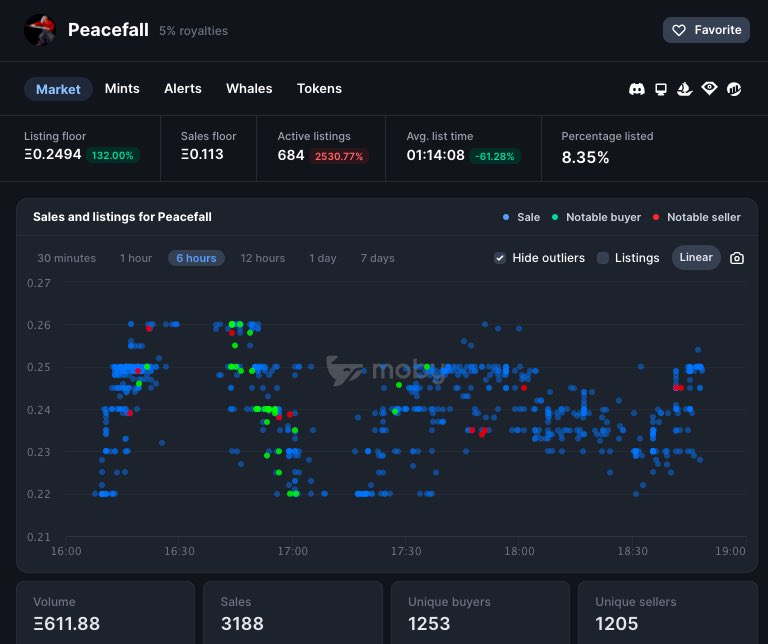Click the 0.25 y-axis label
768x644 pixels.
[39, 367]
